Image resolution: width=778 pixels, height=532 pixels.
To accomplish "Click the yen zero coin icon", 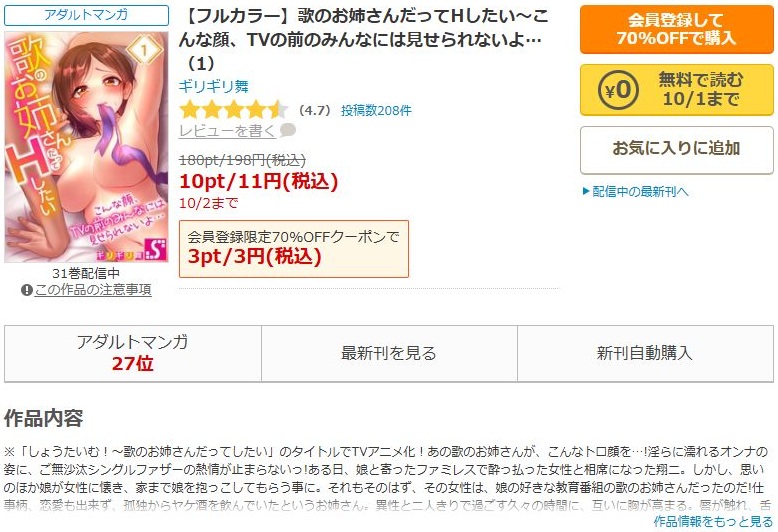I will [618, 90].
